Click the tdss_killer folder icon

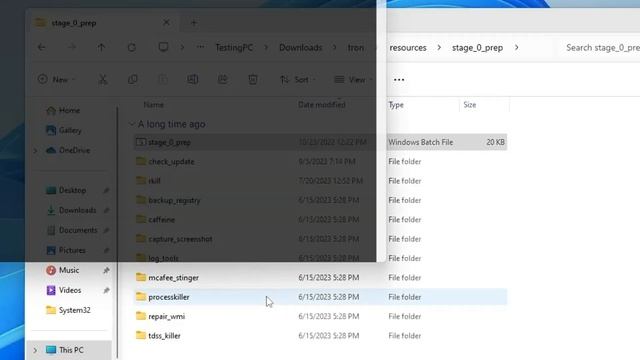tap(141, 335)
